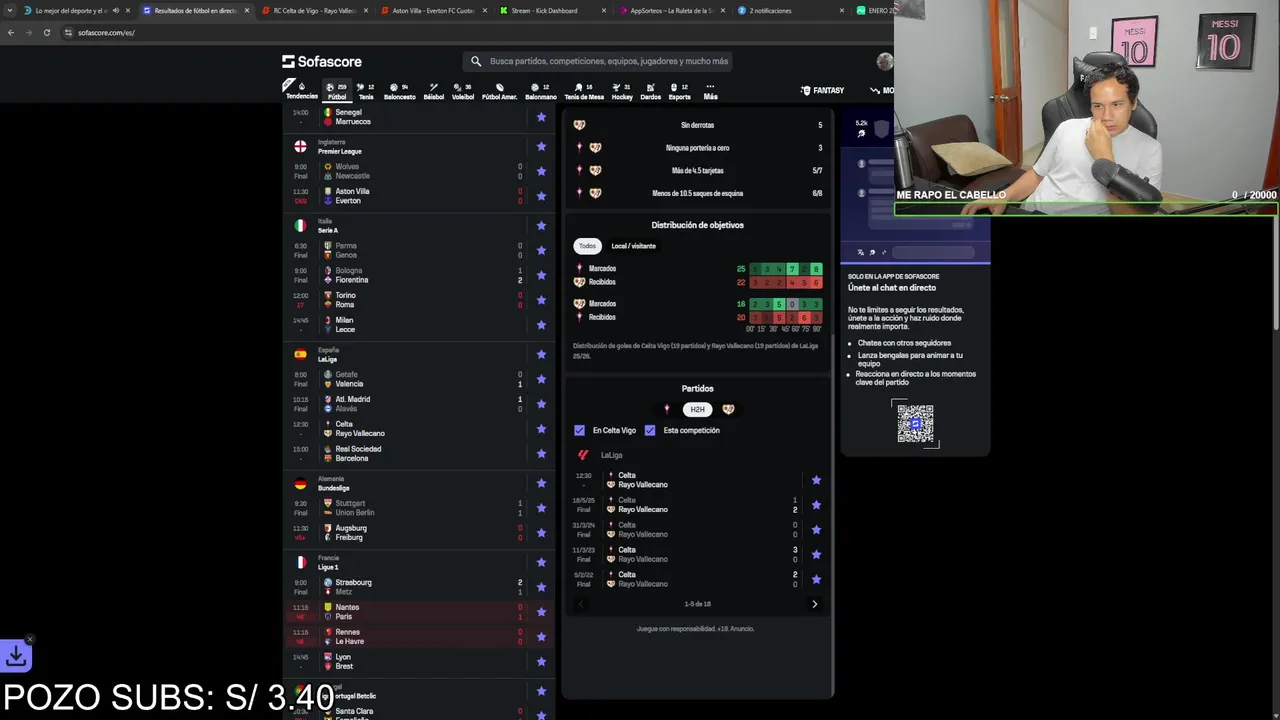Open the Milan vs Lecce match
1280x720 pixels.
pos(418,325)
